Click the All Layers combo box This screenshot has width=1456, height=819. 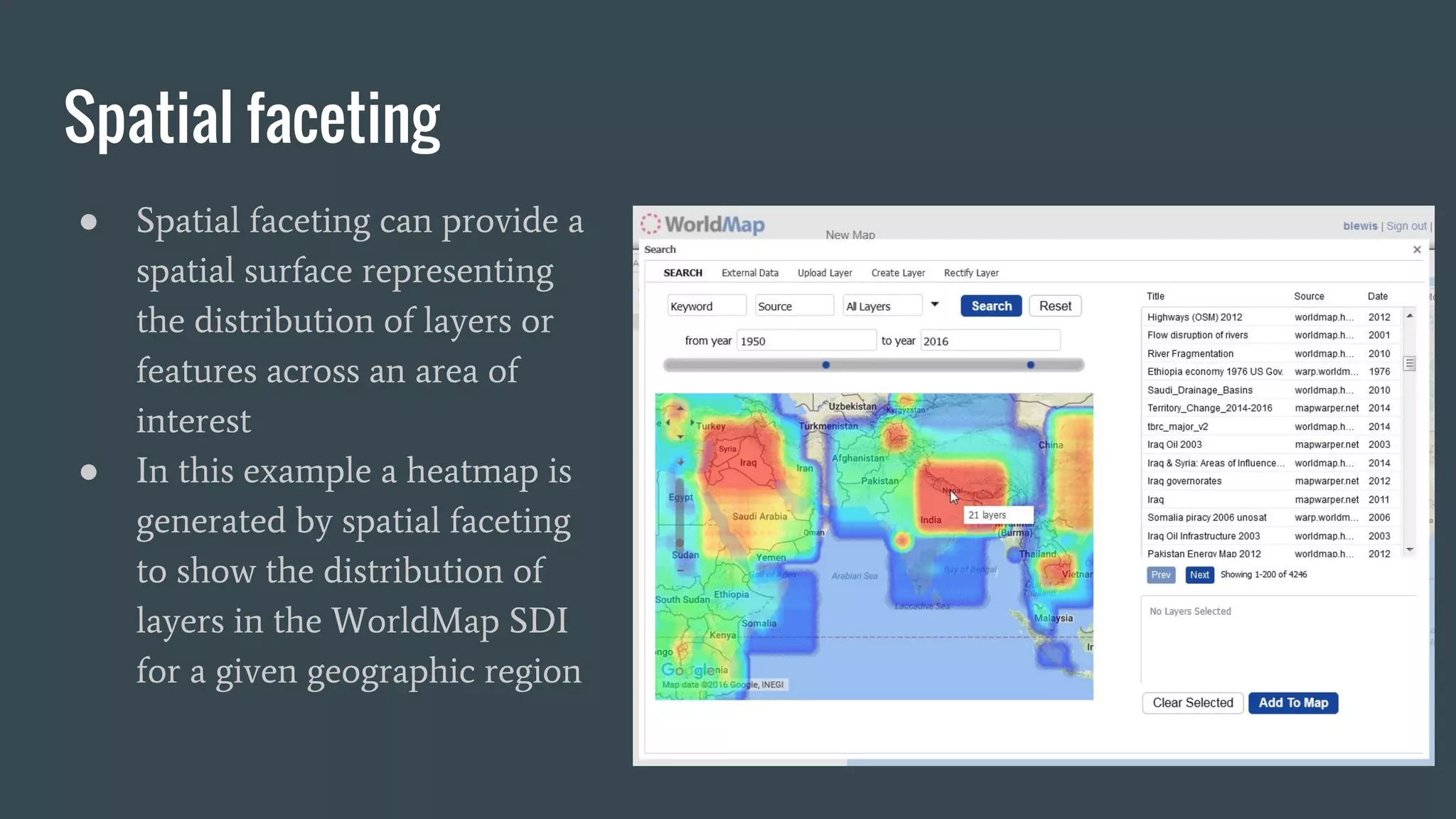coord(882,306)
